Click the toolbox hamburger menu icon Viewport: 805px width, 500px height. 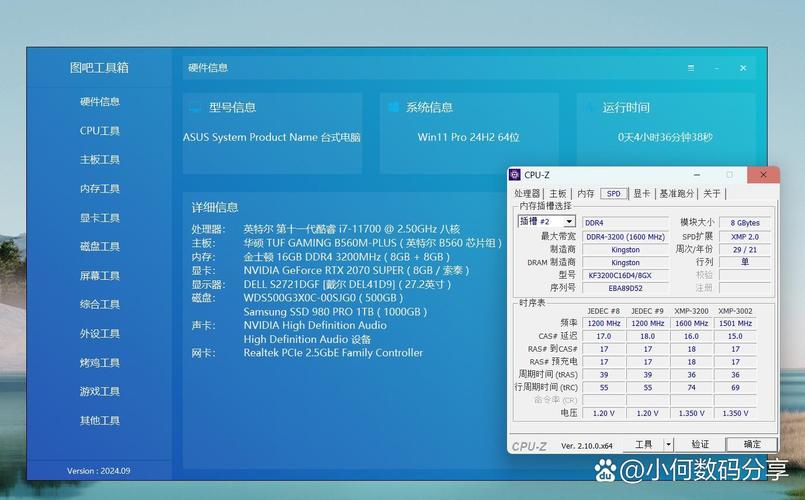click(x=691, y=68)
